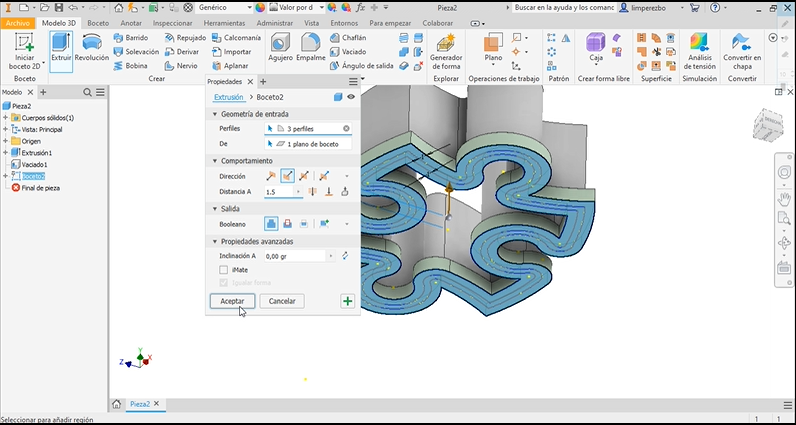
Task: Choose the Aplanar tool
Action: pyautogui.click(x=230, y=66)
